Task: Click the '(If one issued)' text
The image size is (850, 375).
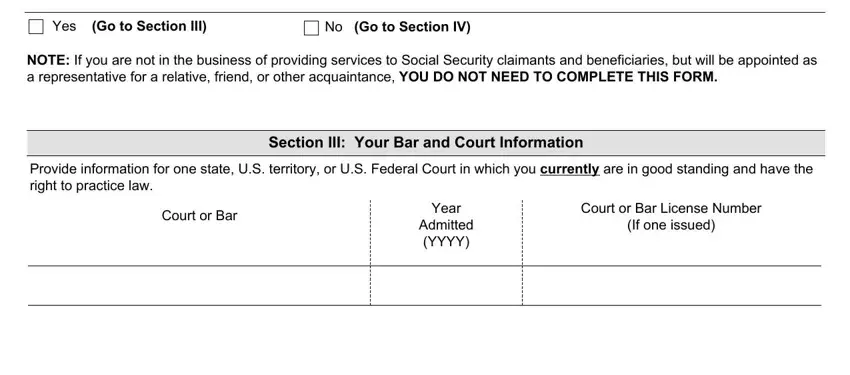Action: tap(671, 225)
